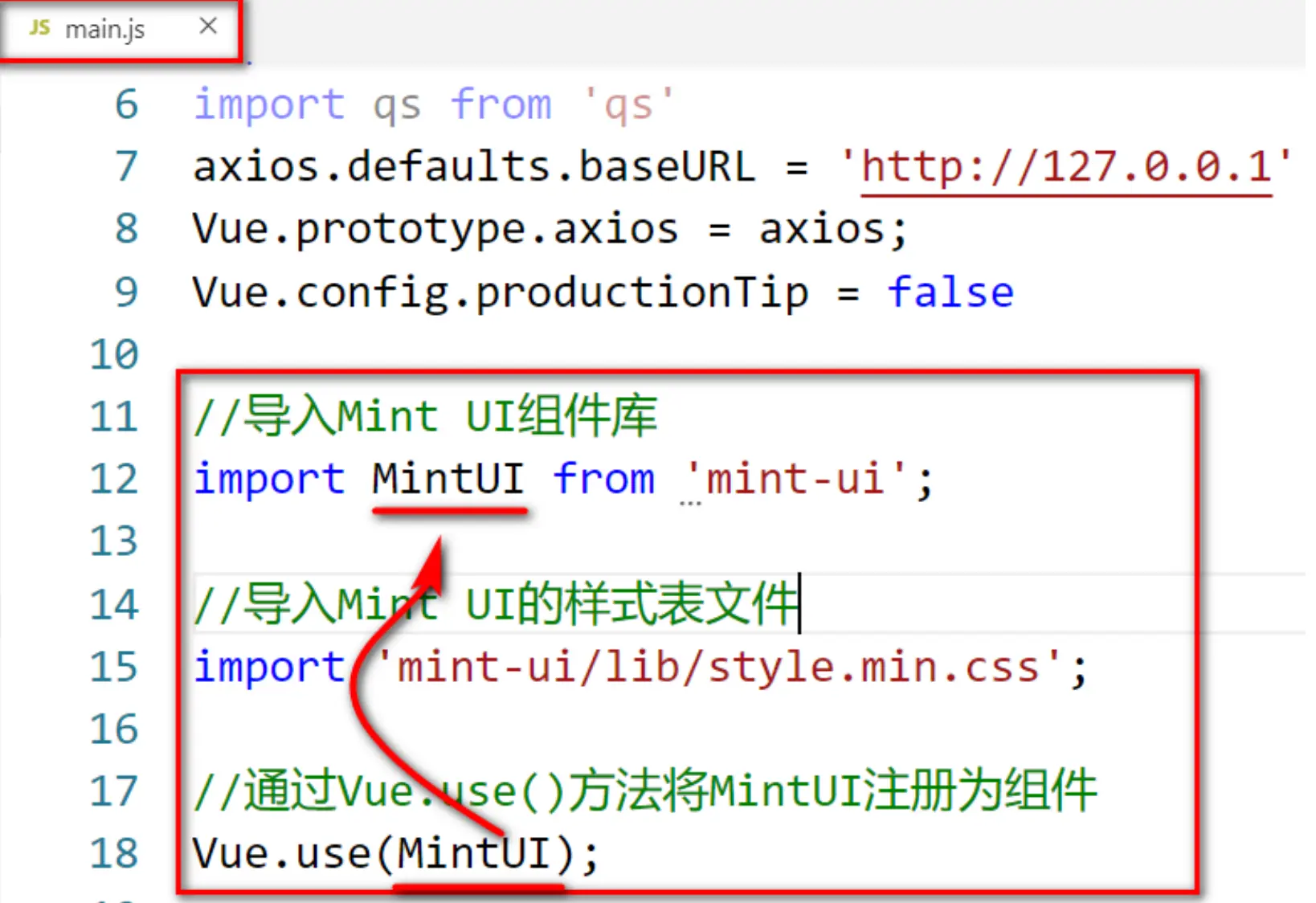Click the text Vue.config.productionTip
The width and height of the screenshot is (1316, 903).
coord(500,293)
